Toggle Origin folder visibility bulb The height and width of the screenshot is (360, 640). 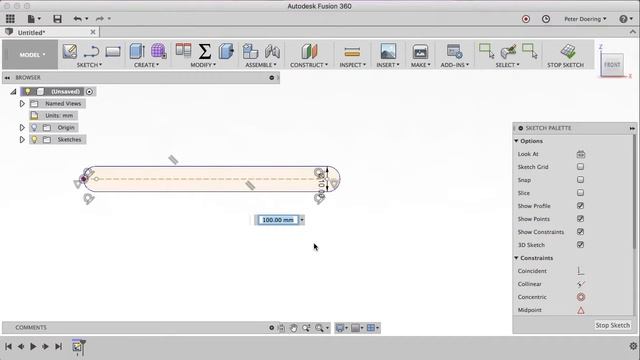[34, 128]
